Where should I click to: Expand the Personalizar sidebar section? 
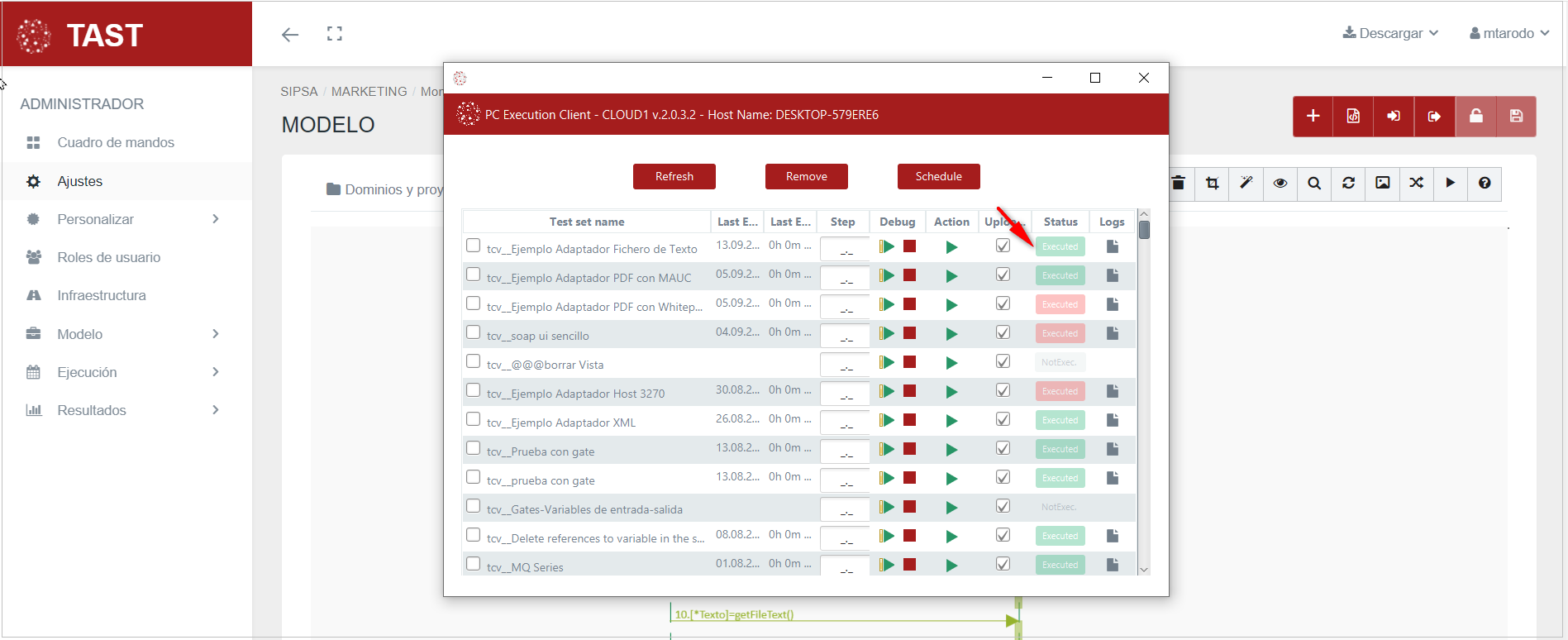(124, 219)
